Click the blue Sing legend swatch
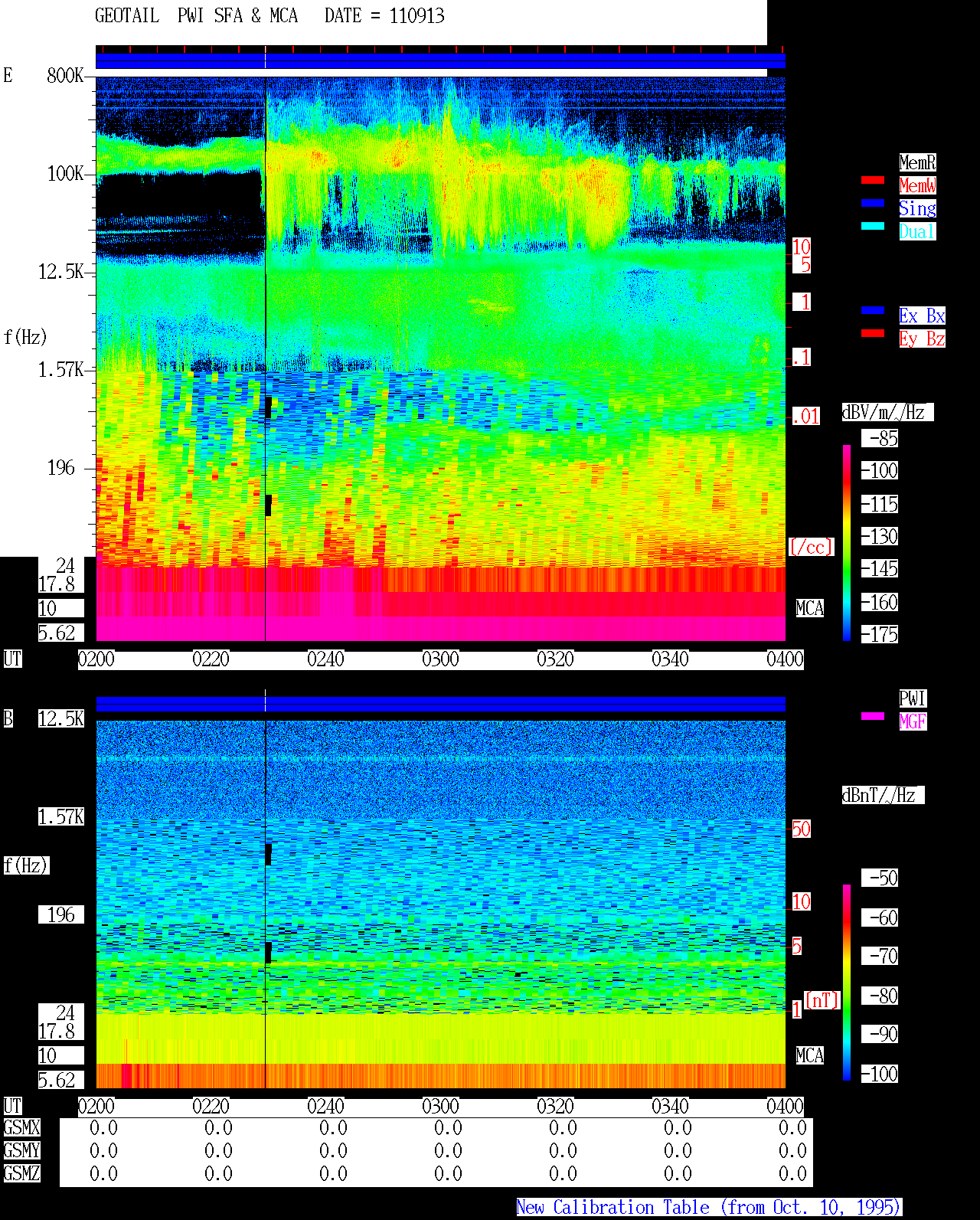Viewport: 980px width, 1220px height. (x=873, y=203)
